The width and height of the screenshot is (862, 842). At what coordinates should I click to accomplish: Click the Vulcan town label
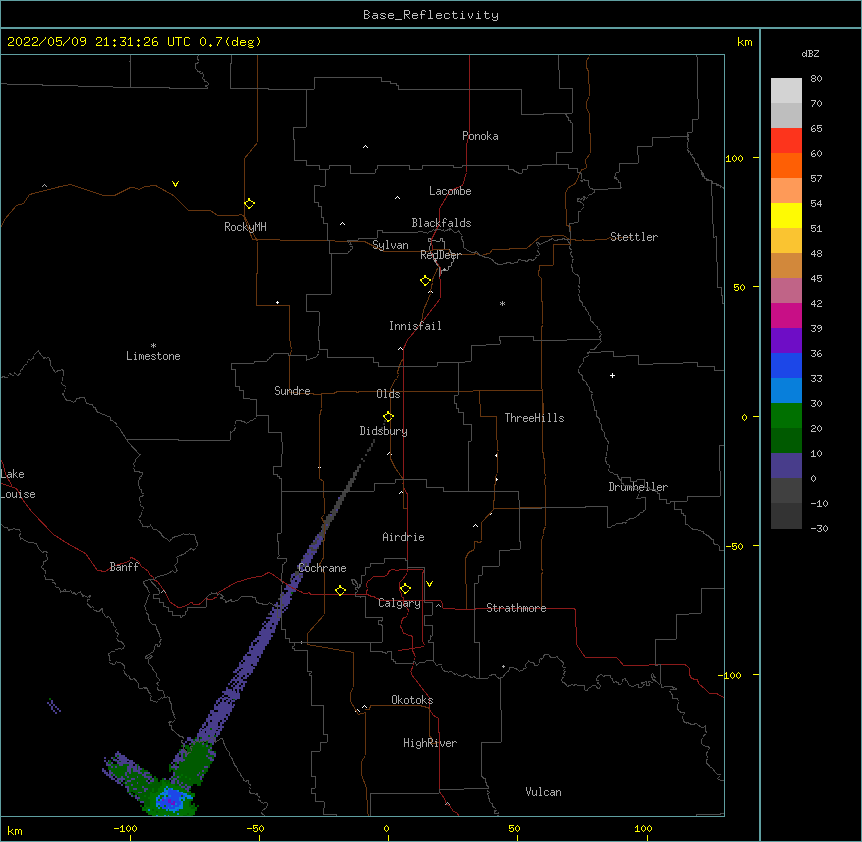(x=543, y=792)
